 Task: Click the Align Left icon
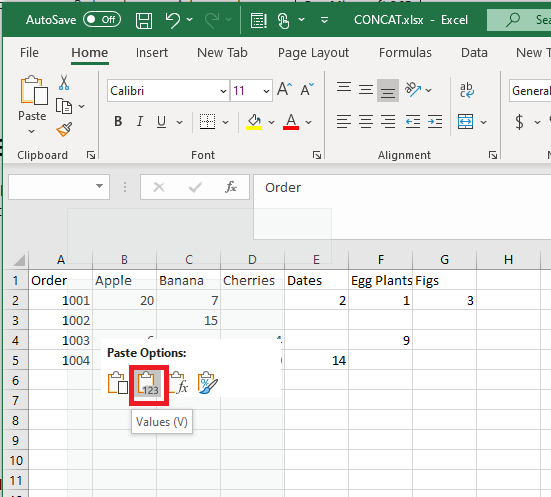pyautogui.click(x=344, y=122)
